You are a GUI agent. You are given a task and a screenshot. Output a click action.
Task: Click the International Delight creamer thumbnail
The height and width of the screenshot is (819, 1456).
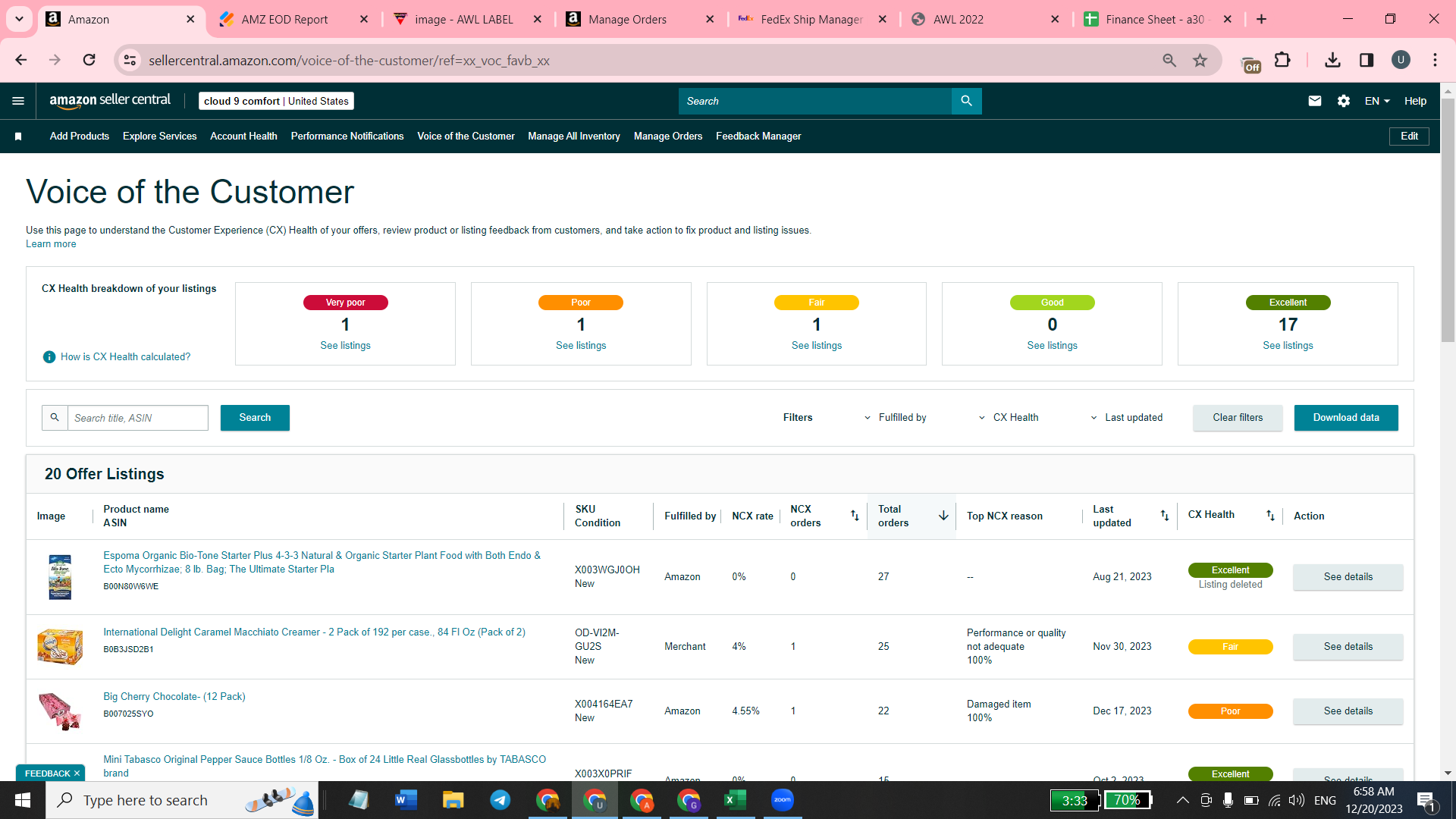[60, 647]
